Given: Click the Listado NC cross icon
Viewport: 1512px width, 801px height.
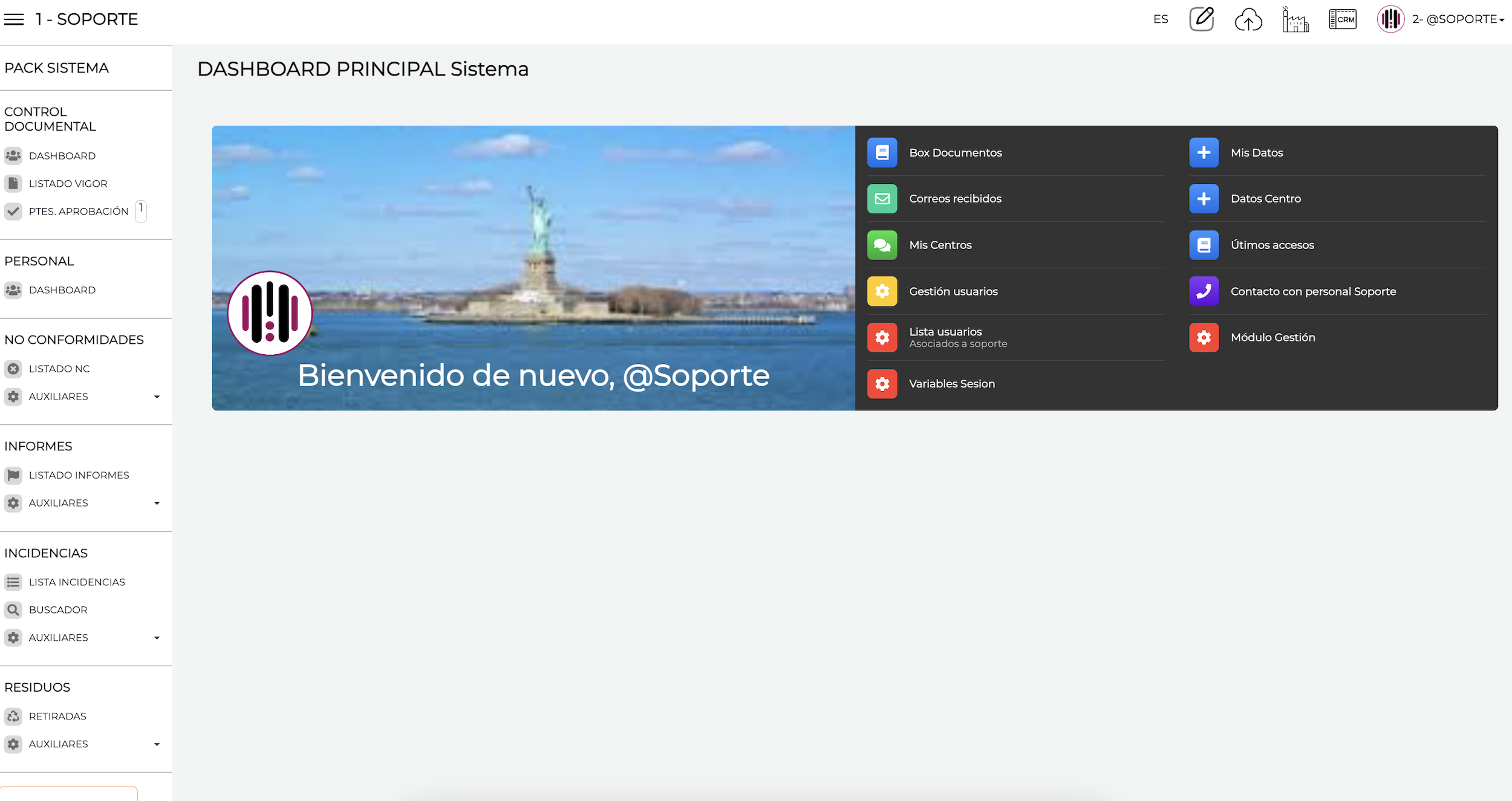Looking at the screenshot, I should [x=13, y=369].
